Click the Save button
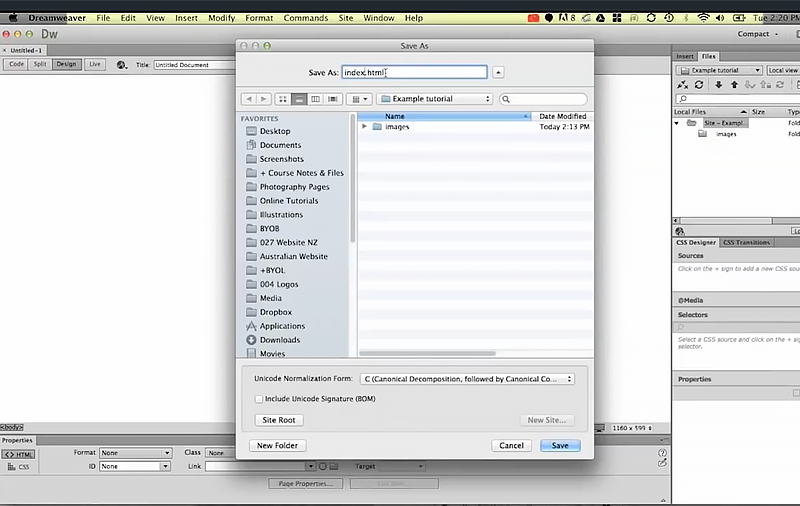 click(560, 446)
